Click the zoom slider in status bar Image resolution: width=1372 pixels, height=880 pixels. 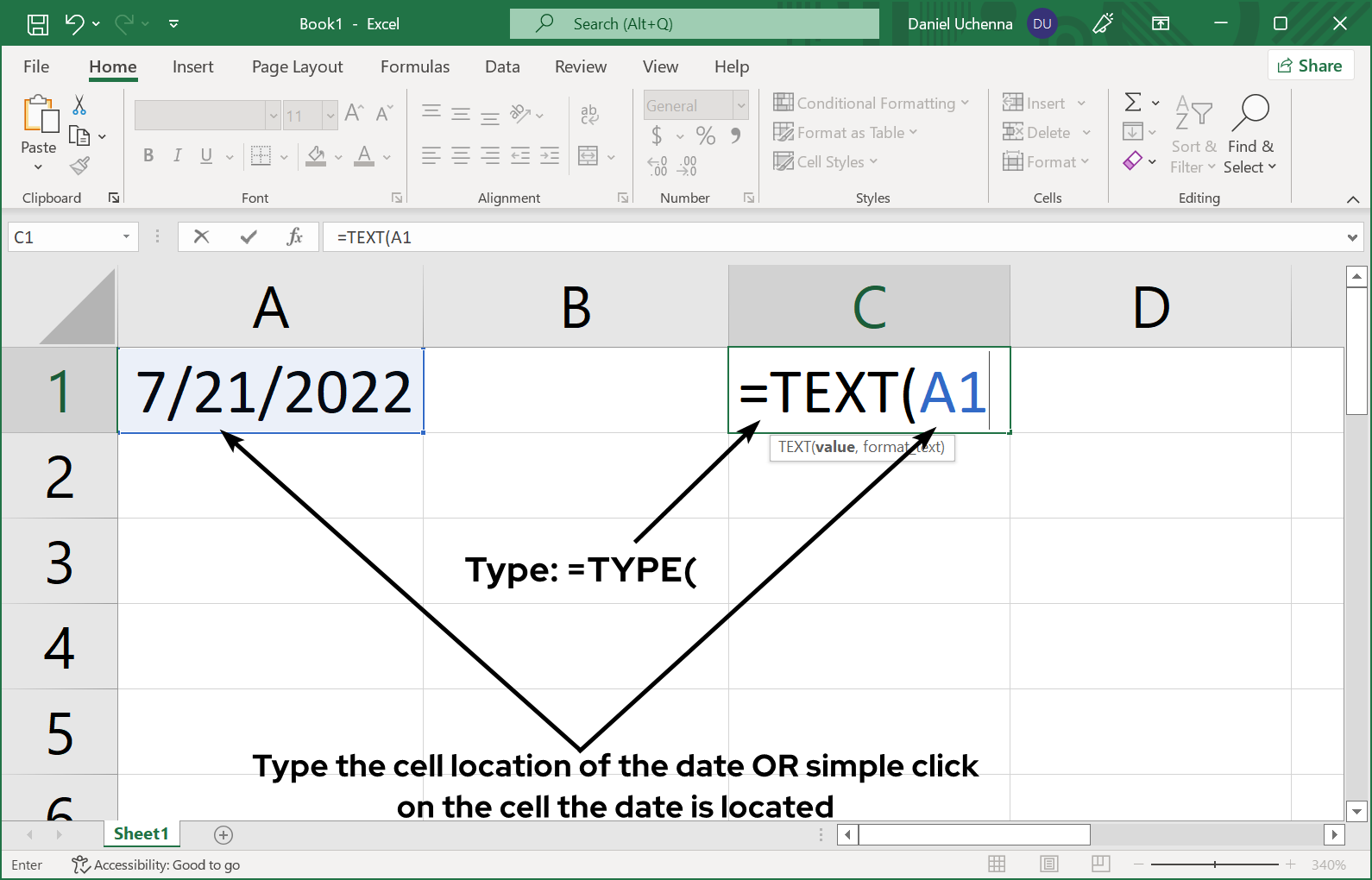1214,864
